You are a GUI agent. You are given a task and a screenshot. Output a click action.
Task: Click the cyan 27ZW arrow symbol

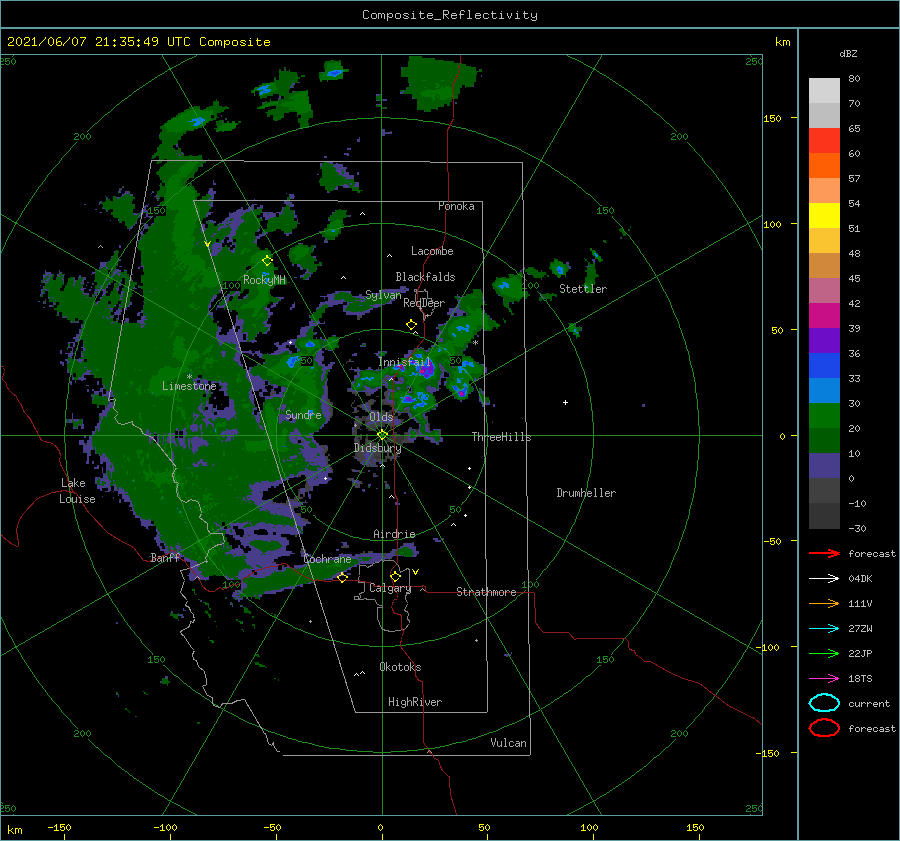[824, 629]
